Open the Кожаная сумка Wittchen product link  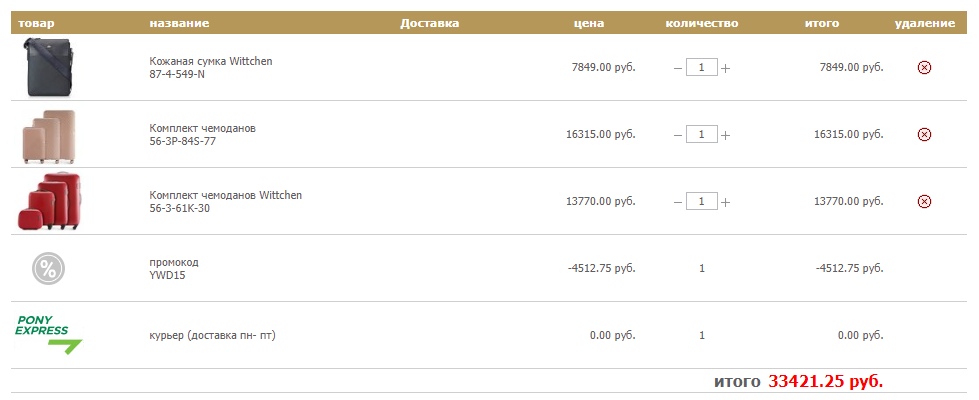click(x=210, y=61)
